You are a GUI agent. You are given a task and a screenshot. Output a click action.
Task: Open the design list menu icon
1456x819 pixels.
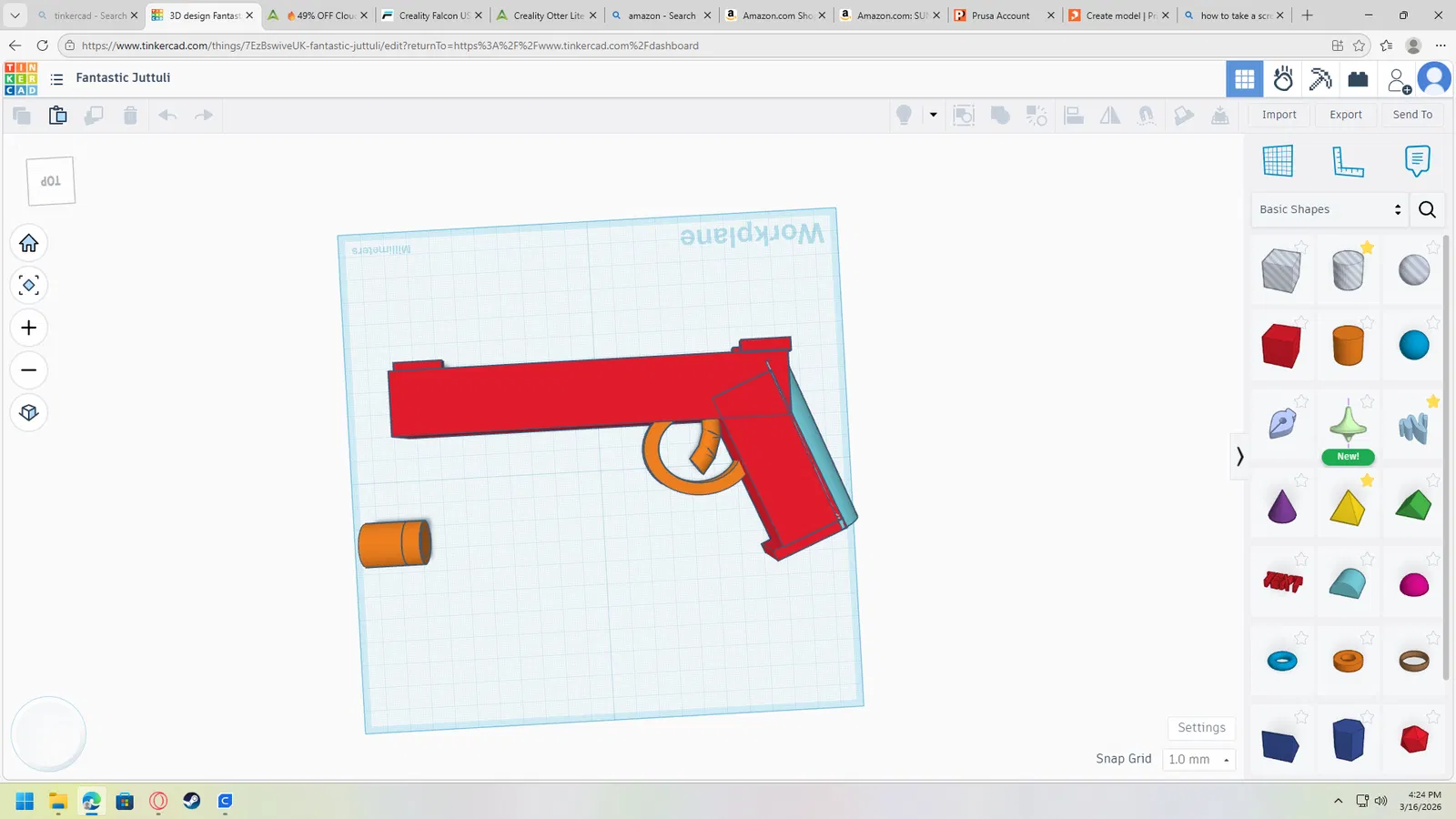[x=56, y=79]
